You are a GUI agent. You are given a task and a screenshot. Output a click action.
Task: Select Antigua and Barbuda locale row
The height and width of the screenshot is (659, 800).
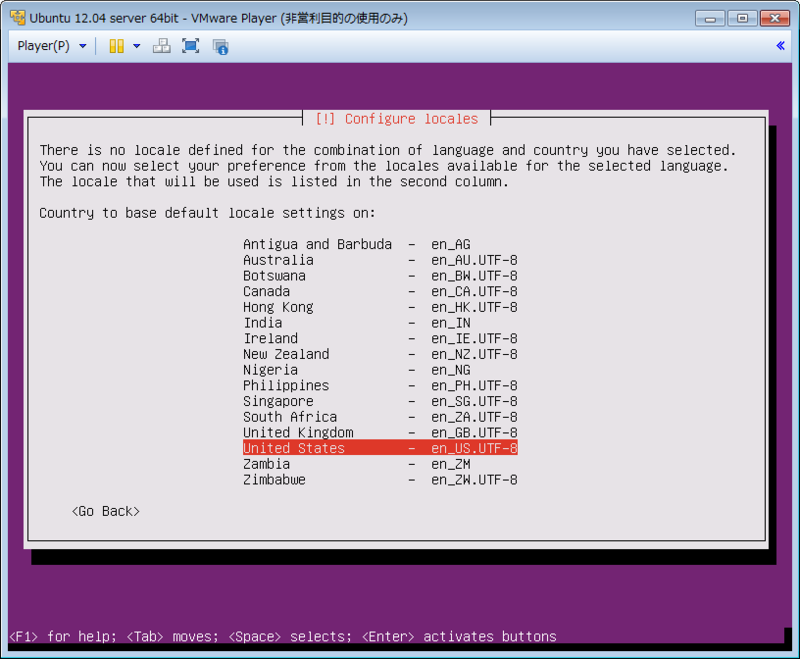click(380, 244)
